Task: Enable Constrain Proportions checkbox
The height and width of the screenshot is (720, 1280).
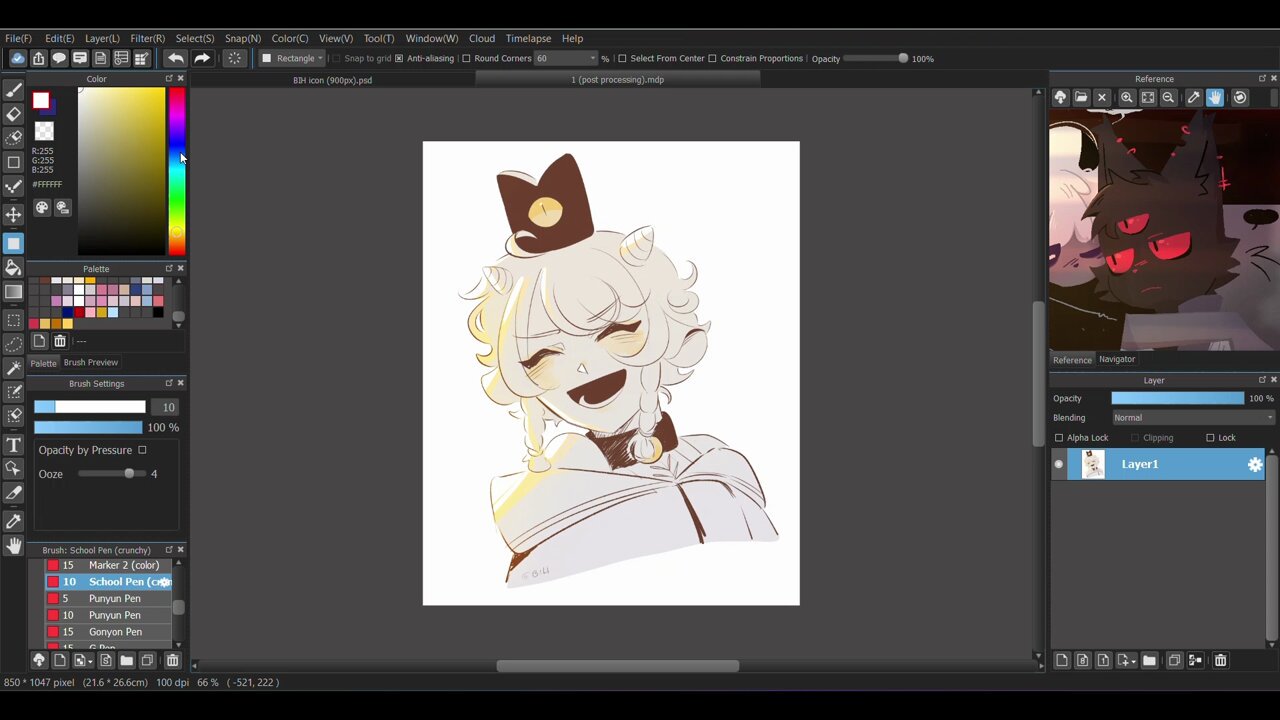Action: pos(712,59)
